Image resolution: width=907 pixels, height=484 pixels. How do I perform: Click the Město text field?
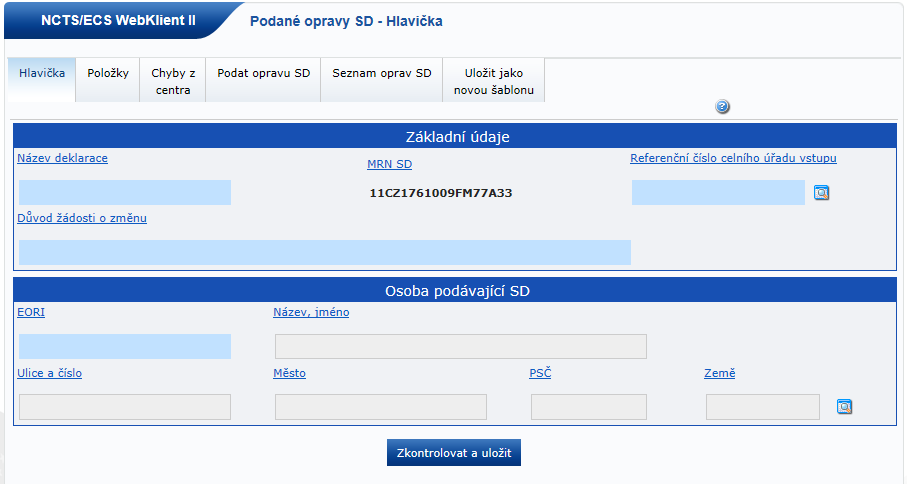(x=380, y=407)
